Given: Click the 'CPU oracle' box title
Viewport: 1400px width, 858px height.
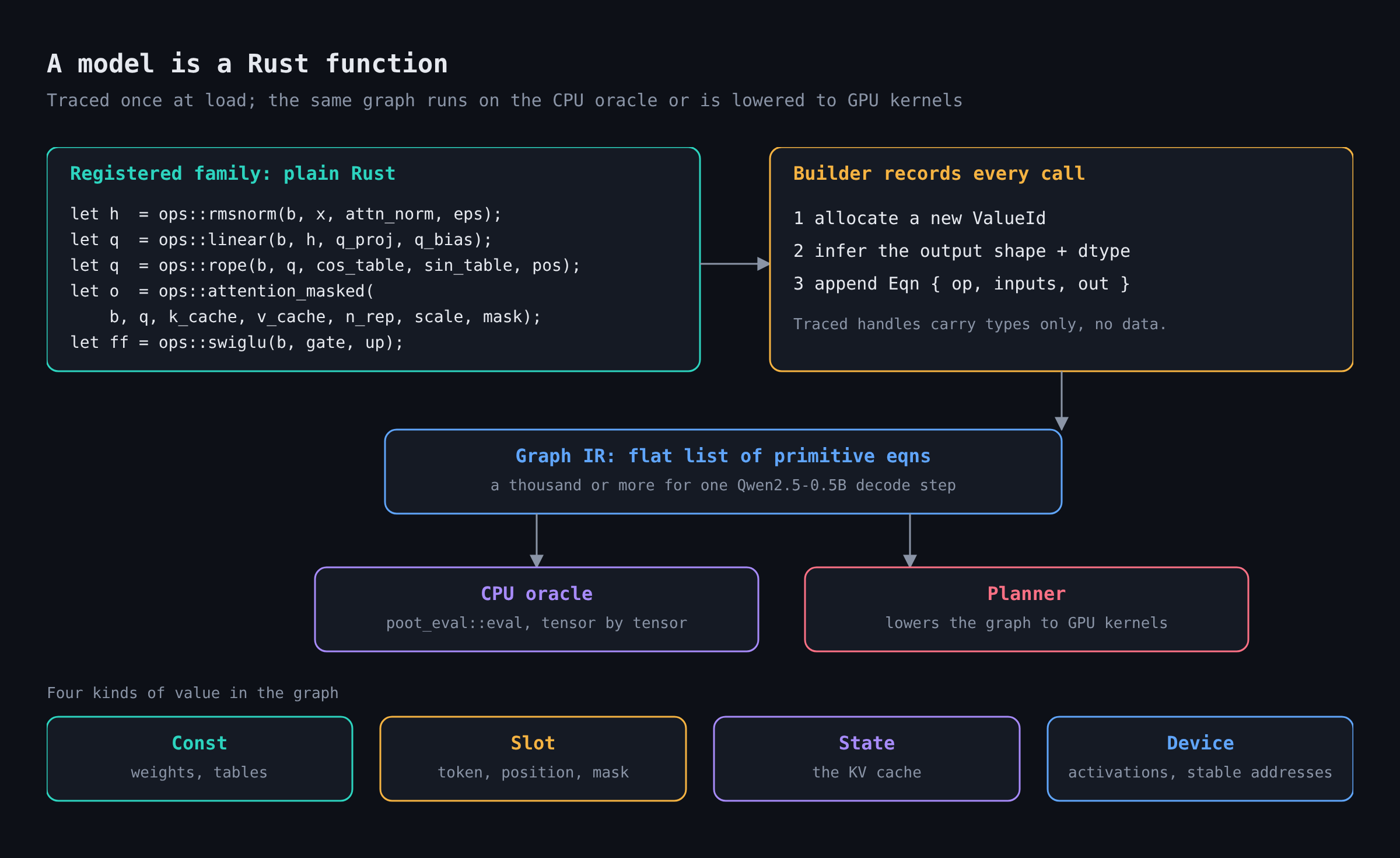Looking at the screenshot, I should pos(537,594).
